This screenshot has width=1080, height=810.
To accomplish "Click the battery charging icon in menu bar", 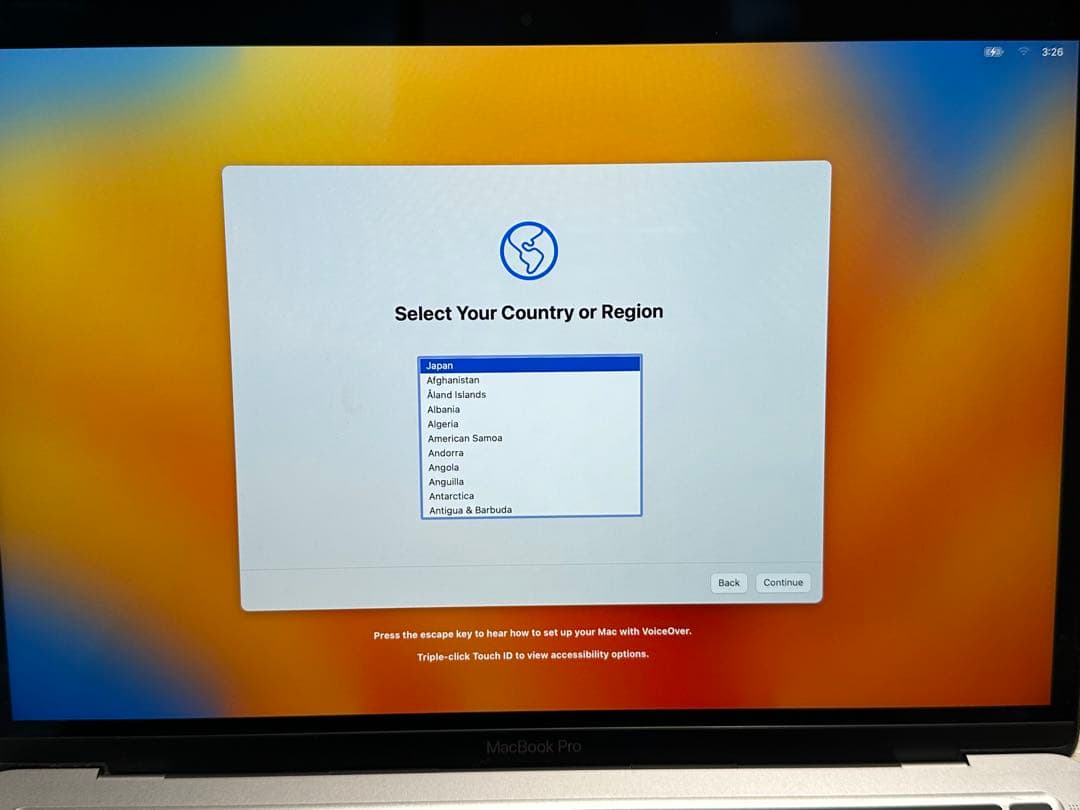I will click(991, 52).
